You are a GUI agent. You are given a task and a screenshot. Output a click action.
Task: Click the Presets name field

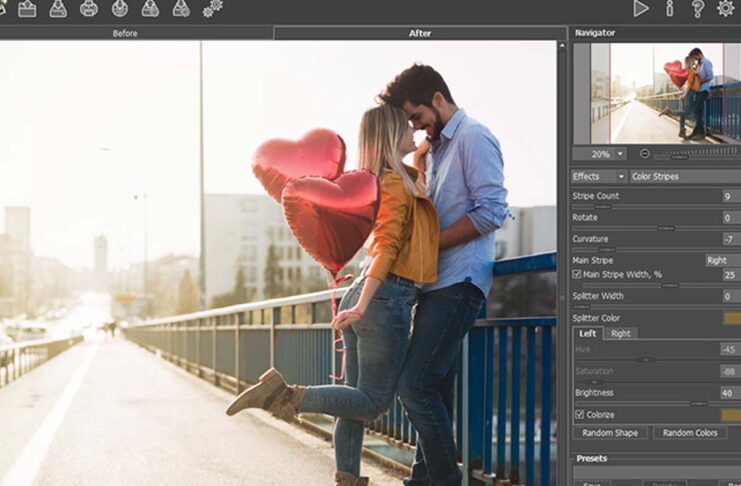coord(657,473)
